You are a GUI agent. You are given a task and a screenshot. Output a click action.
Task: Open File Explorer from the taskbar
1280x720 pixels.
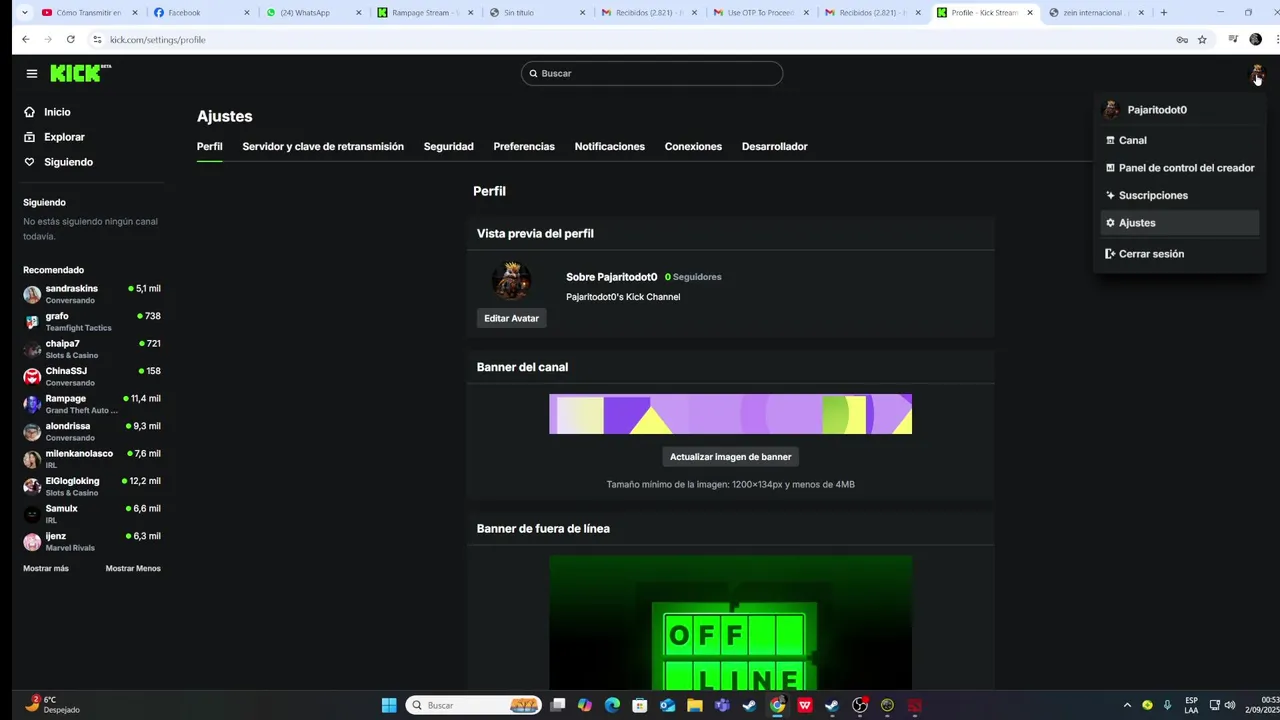pos(694,705)
